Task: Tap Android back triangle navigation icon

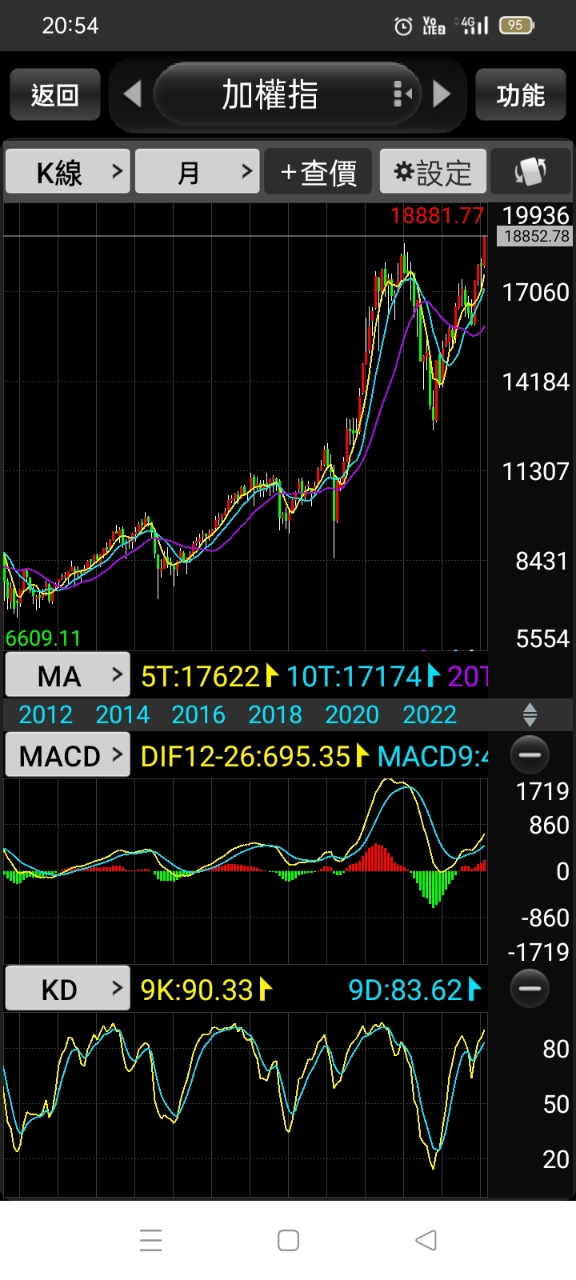Action: [x=426, y=1241]
